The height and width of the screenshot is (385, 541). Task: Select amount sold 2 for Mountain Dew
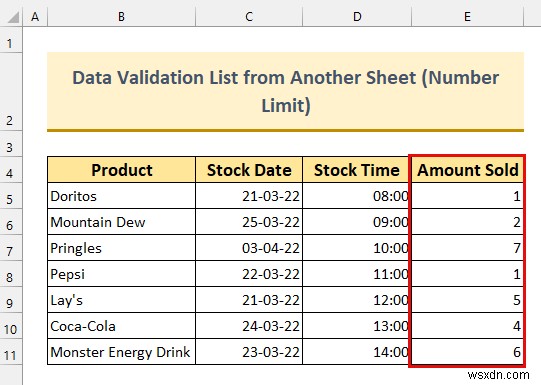coord(468,222)
